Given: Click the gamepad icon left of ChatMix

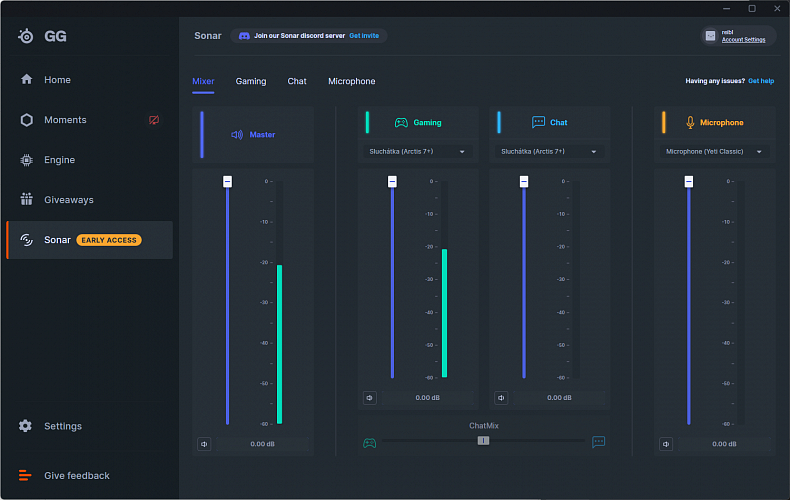Looking at the screenshot, I should [x=369, y=442].
